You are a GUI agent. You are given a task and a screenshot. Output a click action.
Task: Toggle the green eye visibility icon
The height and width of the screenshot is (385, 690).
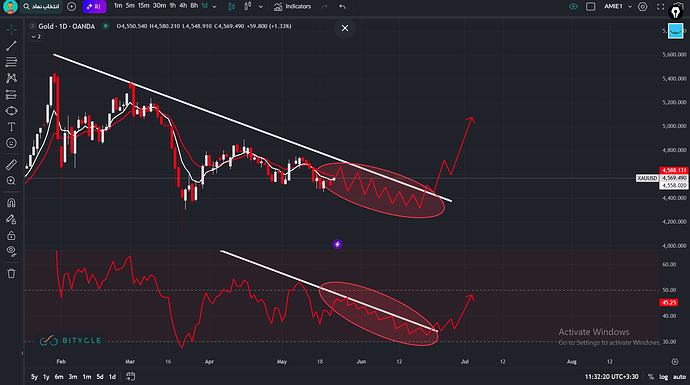573,7
